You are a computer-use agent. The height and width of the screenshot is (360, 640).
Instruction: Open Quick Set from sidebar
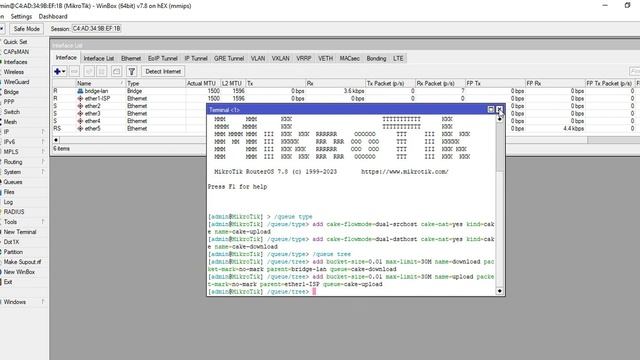coord(15,42)
